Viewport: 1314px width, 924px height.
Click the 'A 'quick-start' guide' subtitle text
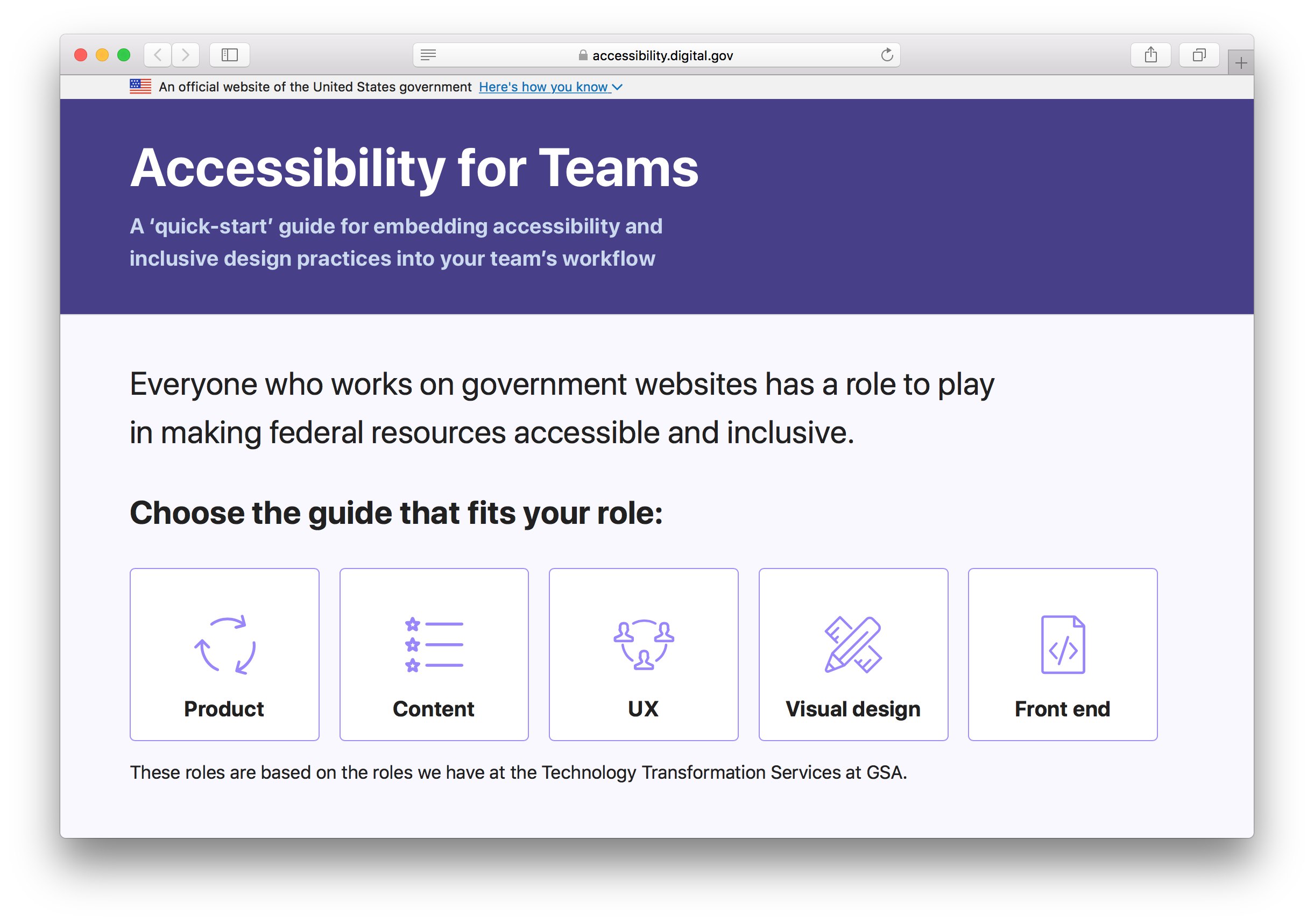point(396,242)
